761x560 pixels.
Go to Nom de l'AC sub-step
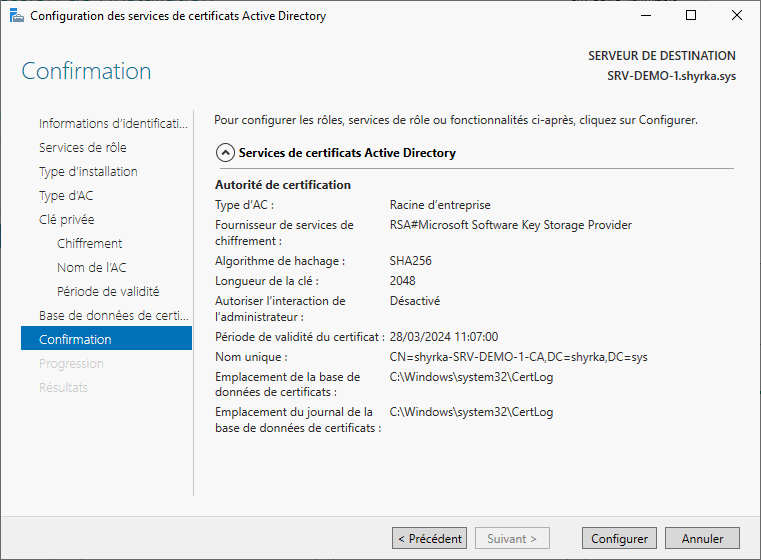(x=92, y=268)
